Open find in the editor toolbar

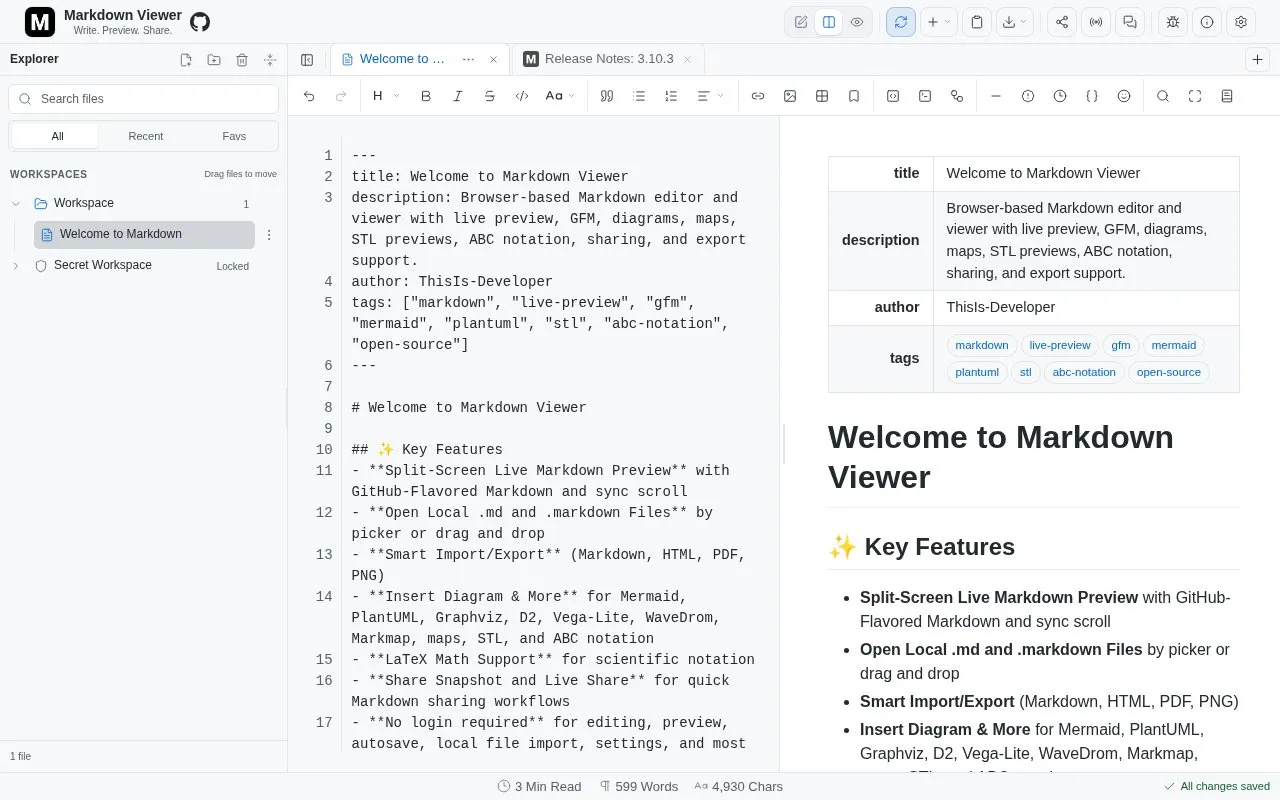pos(1163,96)
